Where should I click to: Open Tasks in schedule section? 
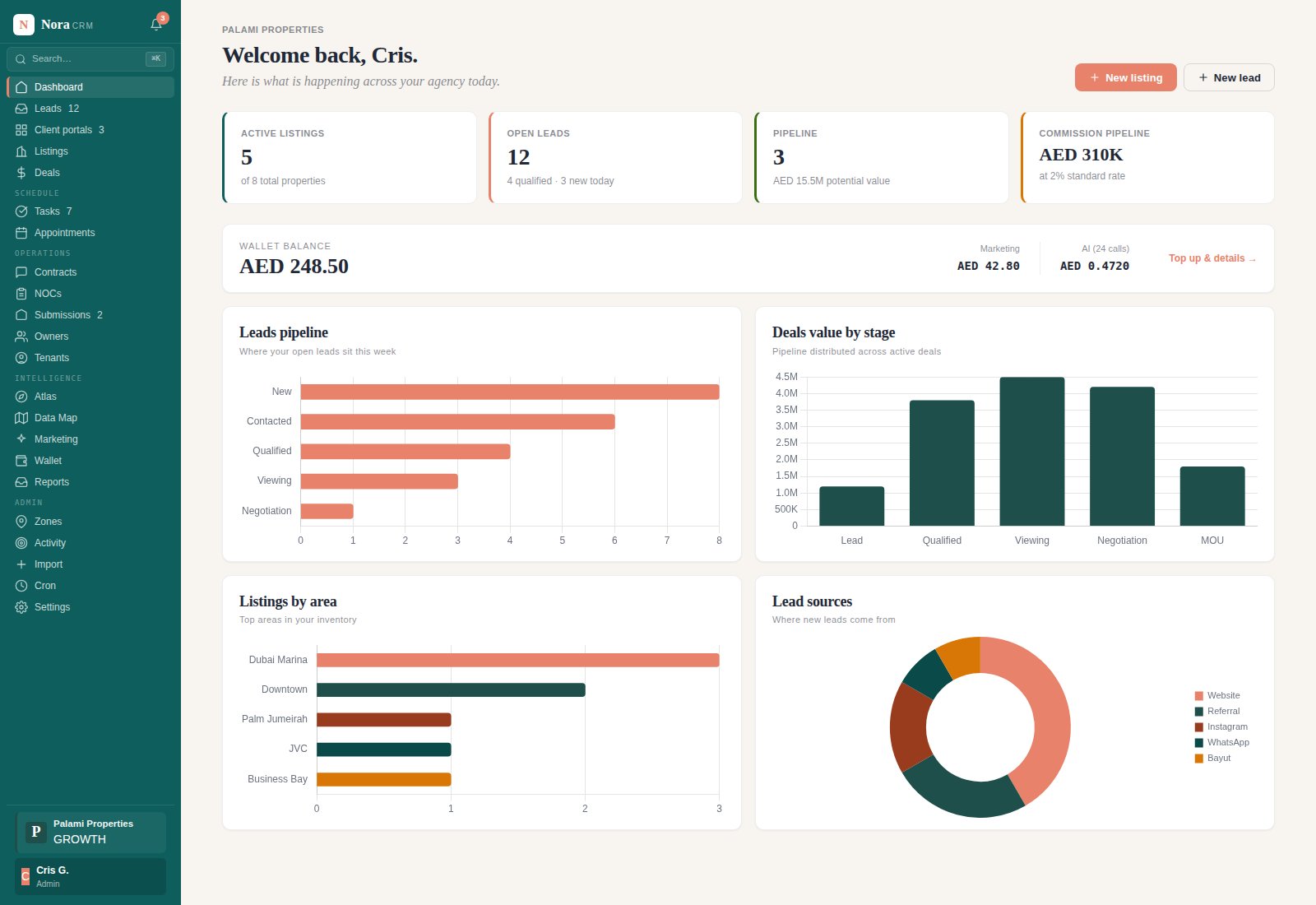pyautogui.click(x=90, y=211)
